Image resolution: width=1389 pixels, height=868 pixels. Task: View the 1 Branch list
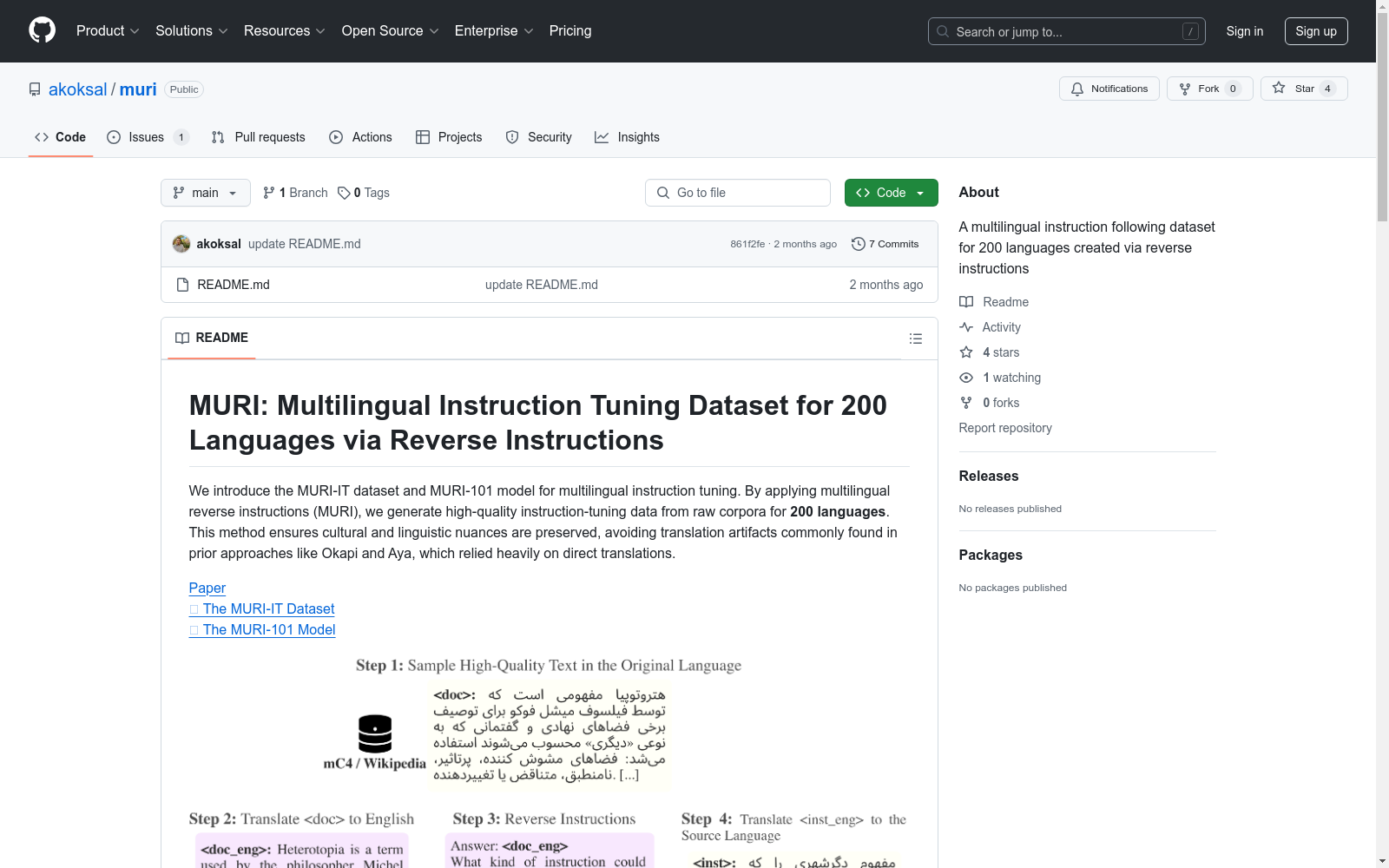(x=295, y=193)
